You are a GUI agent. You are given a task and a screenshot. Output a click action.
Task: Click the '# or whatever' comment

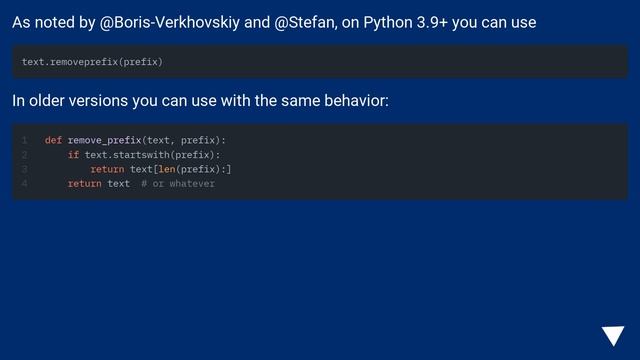point(178,184)
